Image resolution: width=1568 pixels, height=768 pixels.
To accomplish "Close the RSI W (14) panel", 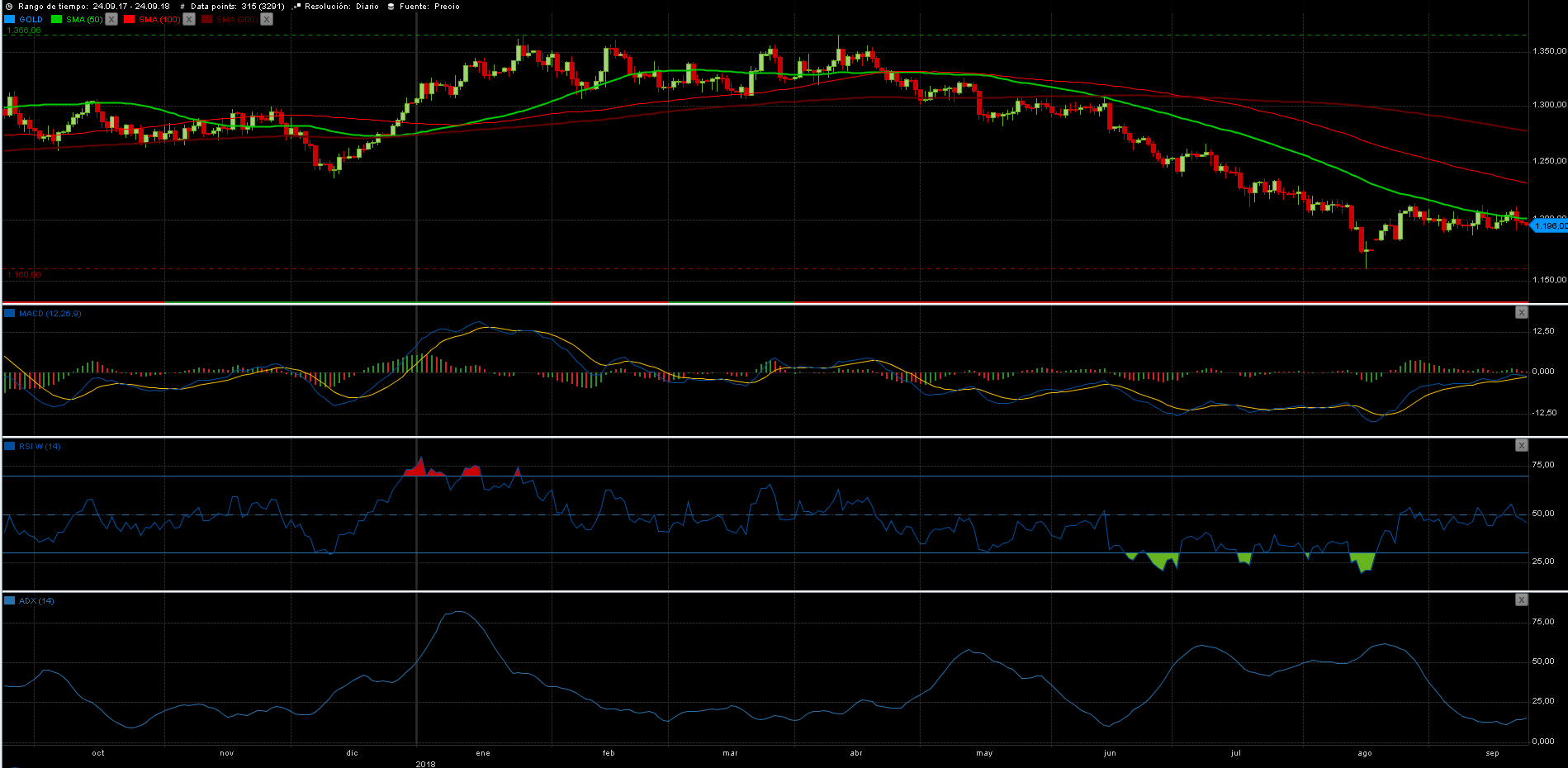I will coord(1521,445).
